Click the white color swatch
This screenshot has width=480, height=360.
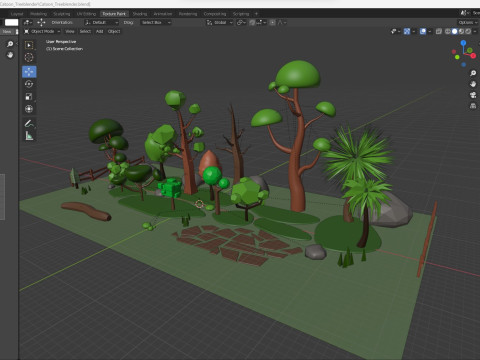pyautogui.click(x=11, y=22)
